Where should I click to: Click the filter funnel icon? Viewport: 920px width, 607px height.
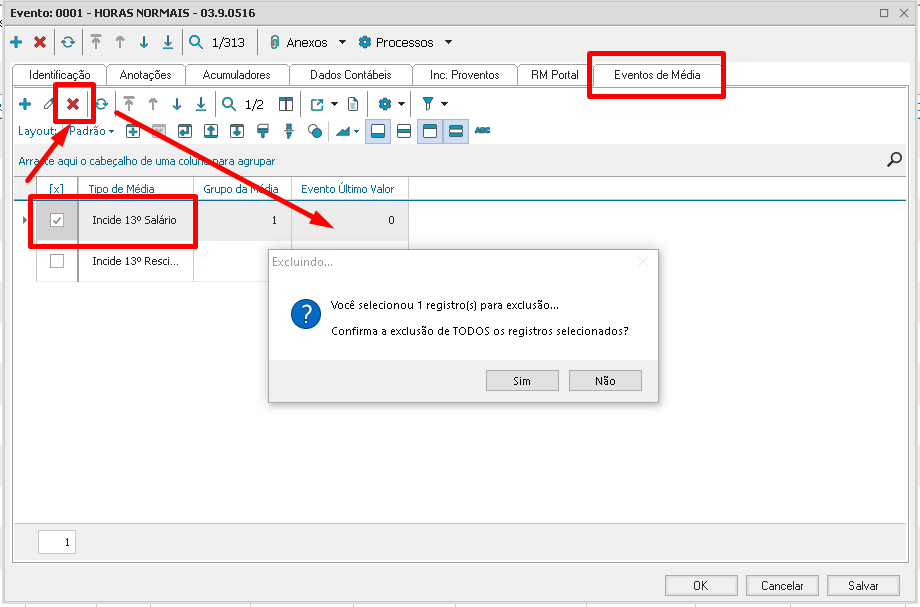click(x=428, y=104)
